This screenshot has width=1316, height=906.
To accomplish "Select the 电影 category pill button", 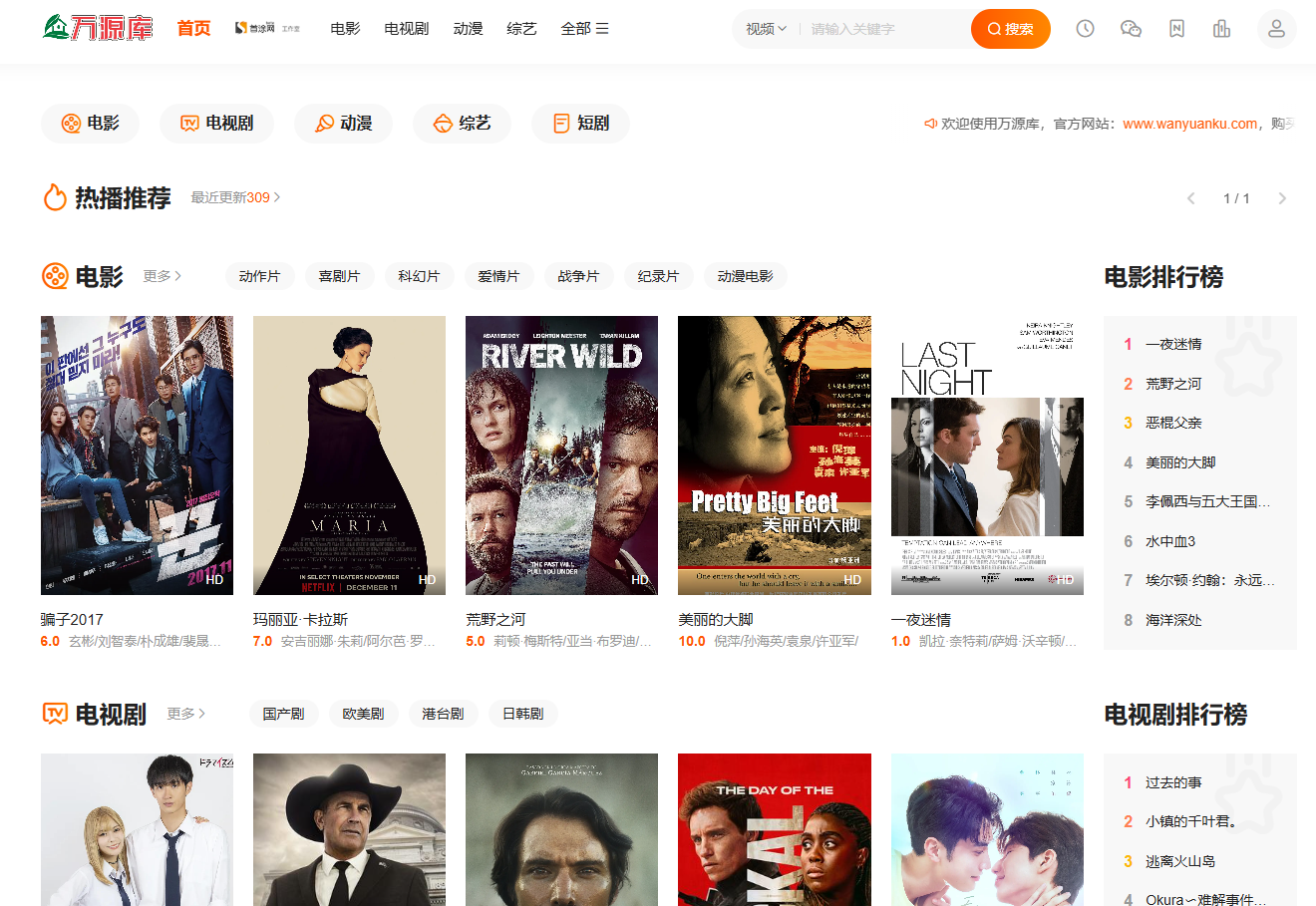I will 90,123.
